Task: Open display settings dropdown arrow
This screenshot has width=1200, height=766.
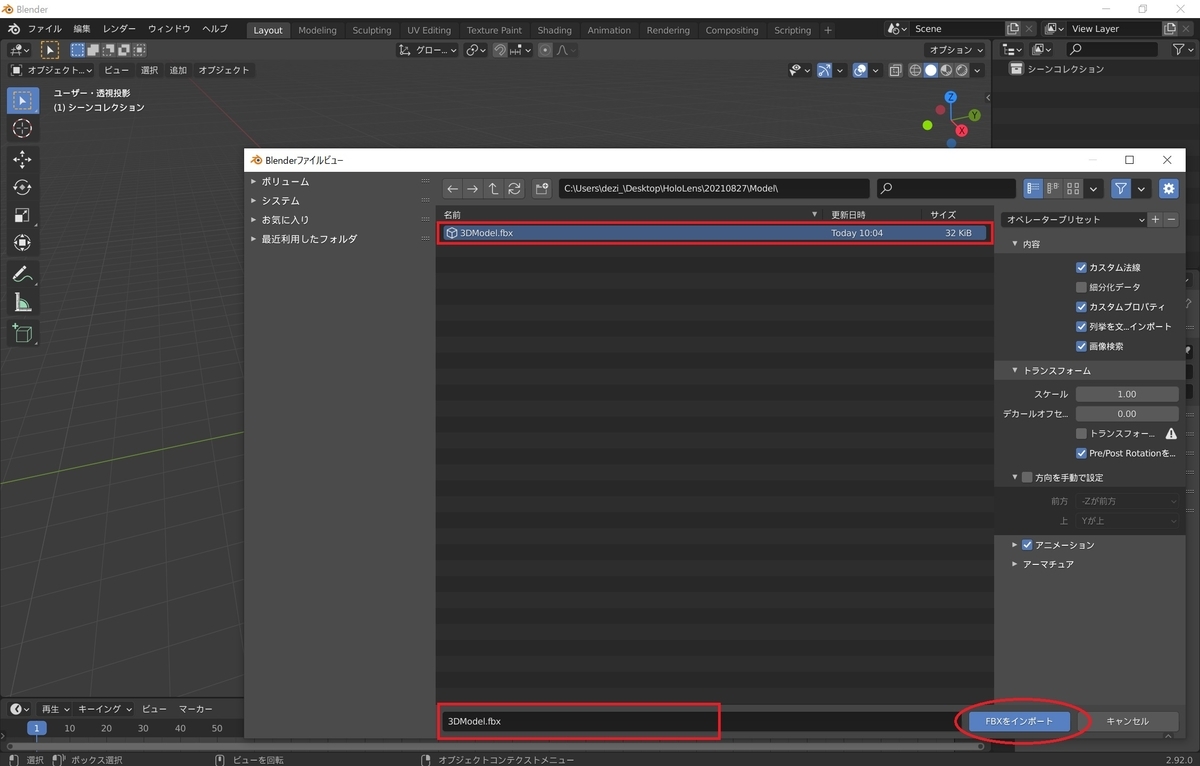Action: pos(1095,188)
